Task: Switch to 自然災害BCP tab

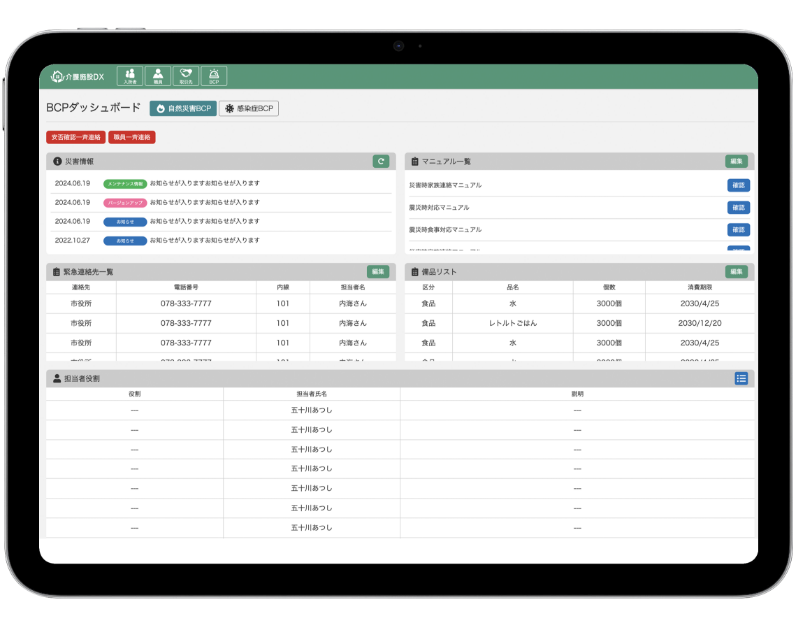Action: coord(183,108)
